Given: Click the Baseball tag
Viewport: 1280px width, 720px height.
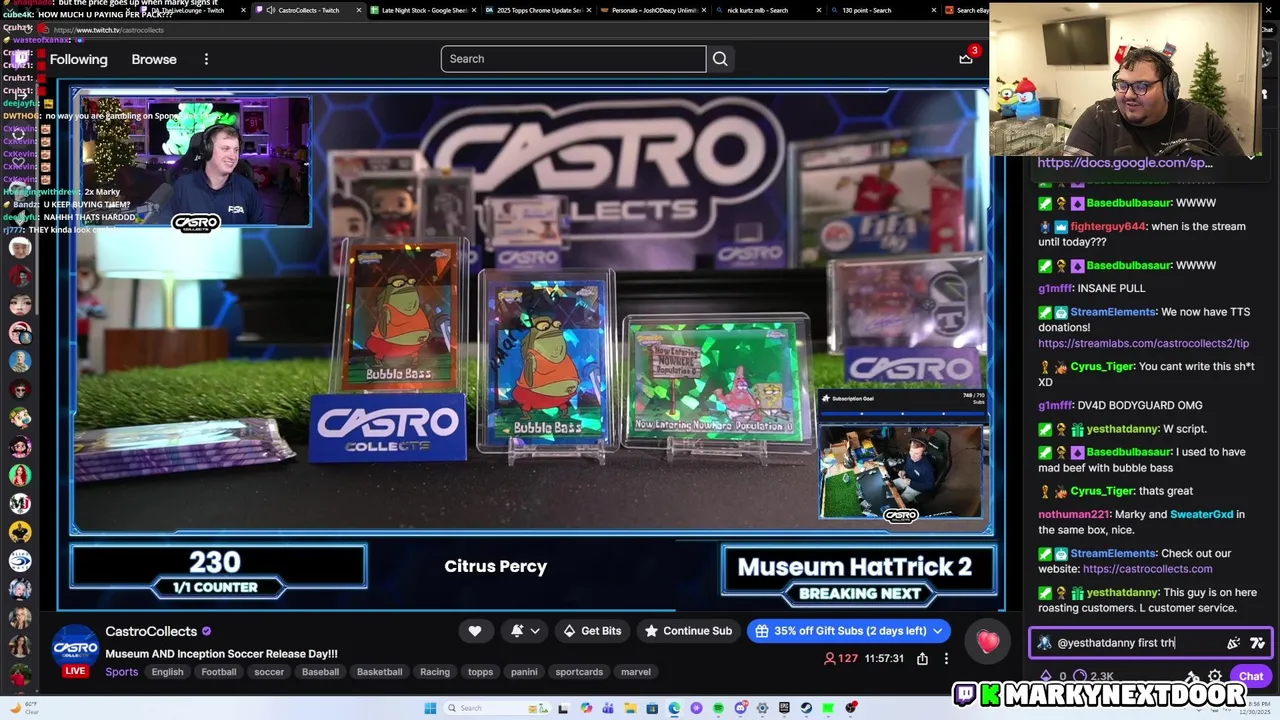Looking at the screenshot, I should coord(320,672).
